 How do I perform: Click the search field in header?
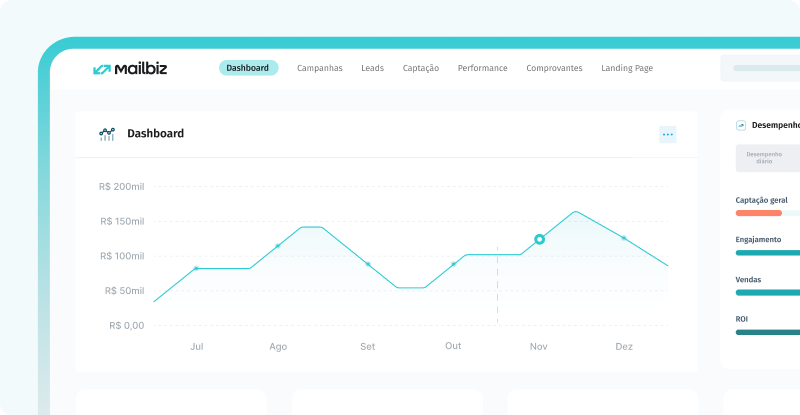pyautogui.click(x=760, y=68)
